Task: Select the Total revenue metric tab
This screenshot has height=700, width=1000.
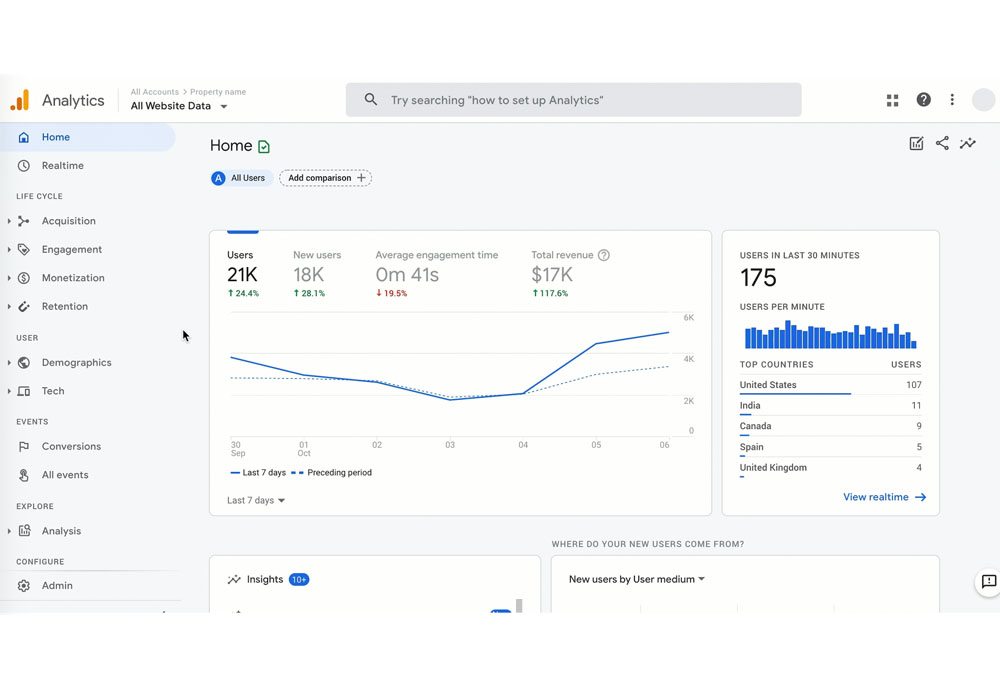Action: tap(570, 275)
